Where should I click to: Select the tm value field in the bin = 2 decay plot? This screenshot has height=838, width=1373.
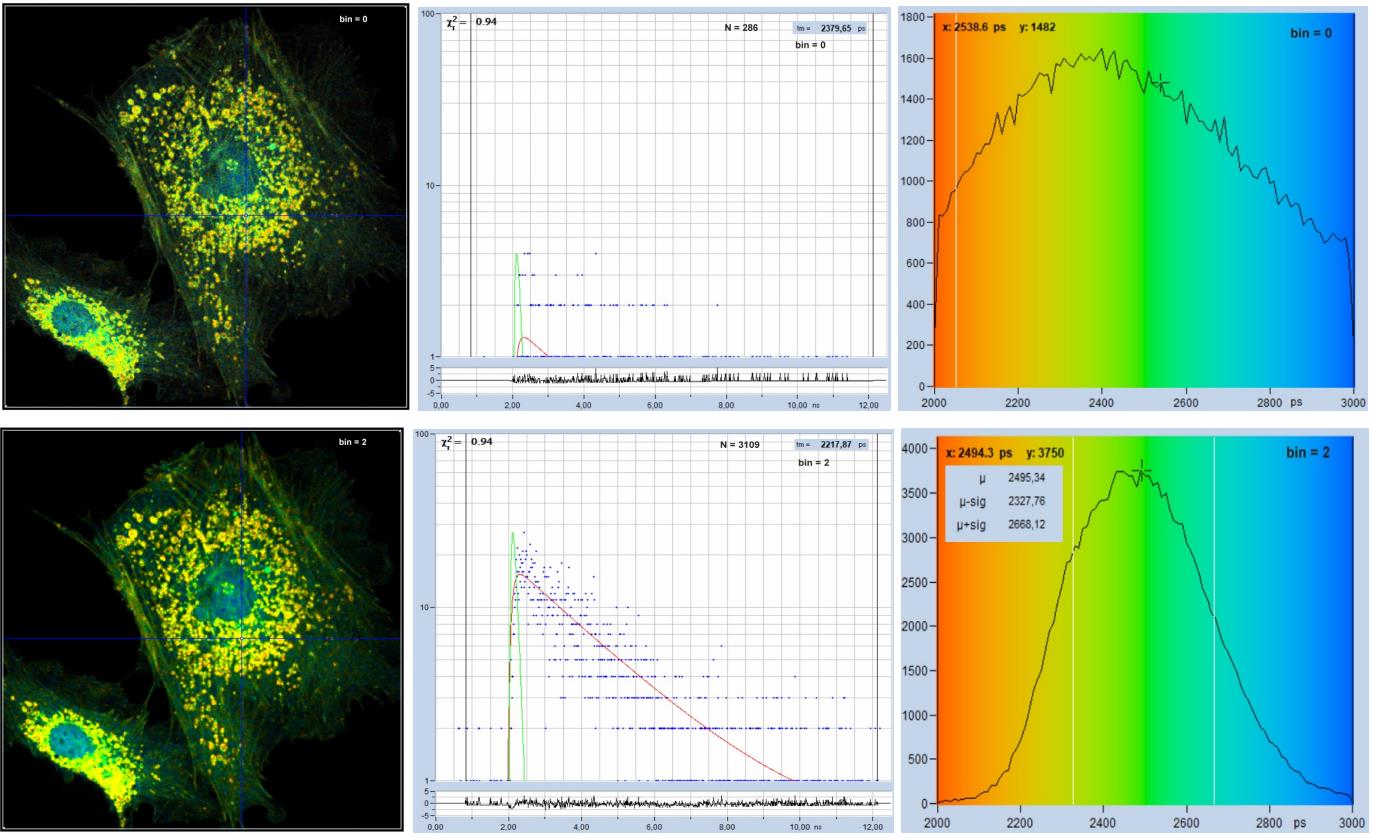[831, 444]
